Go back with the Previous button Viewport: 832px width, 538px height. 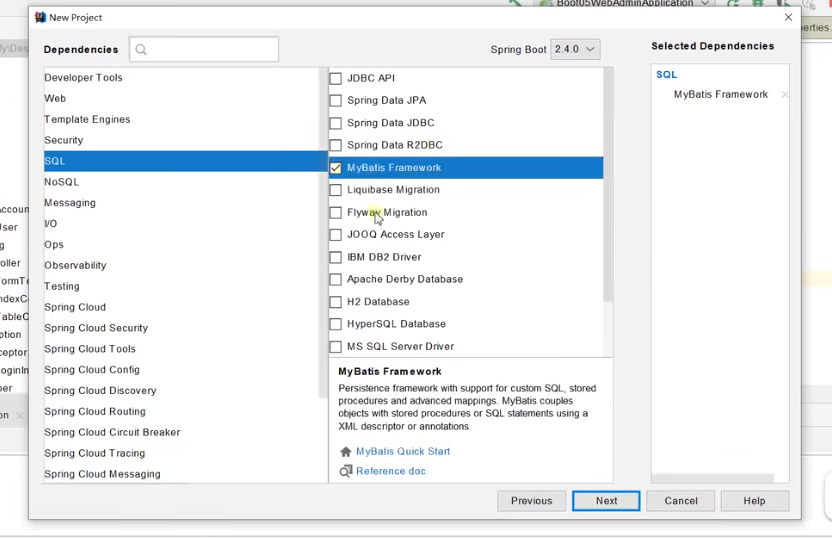tap(531, 501)
